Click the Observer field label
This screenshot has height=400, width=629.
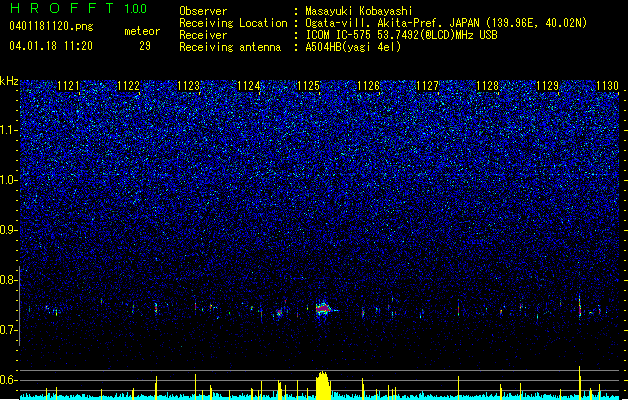pos(203,11)
